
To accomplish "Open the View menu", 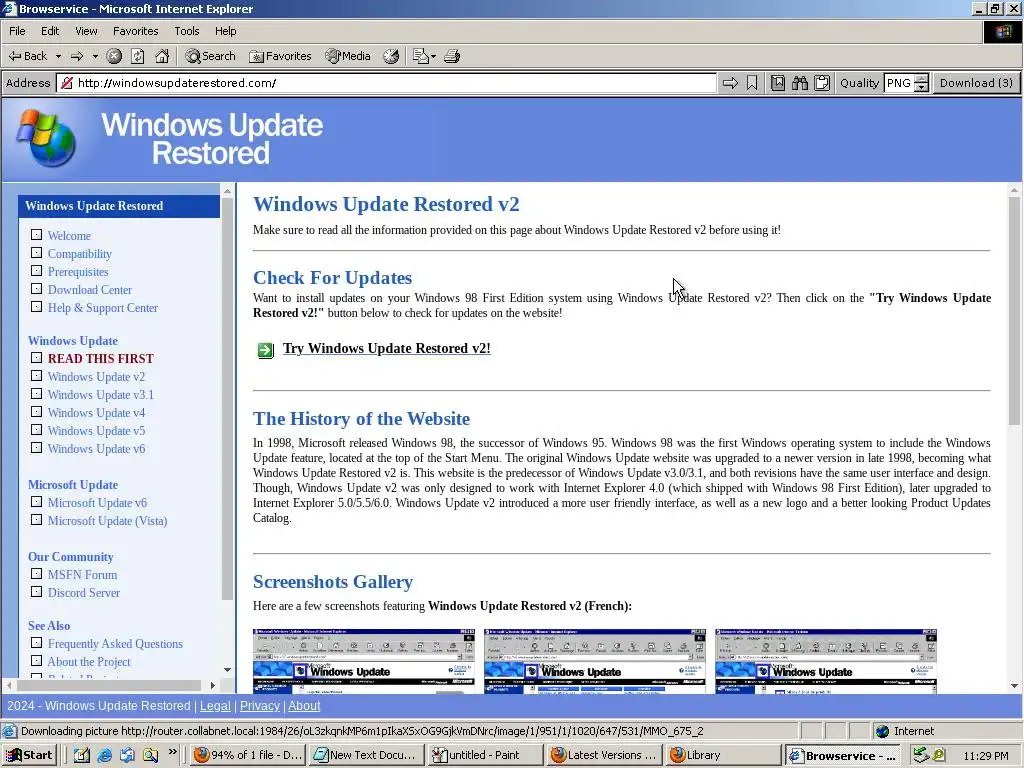I will pyautogui.click(x=86, y=31).
